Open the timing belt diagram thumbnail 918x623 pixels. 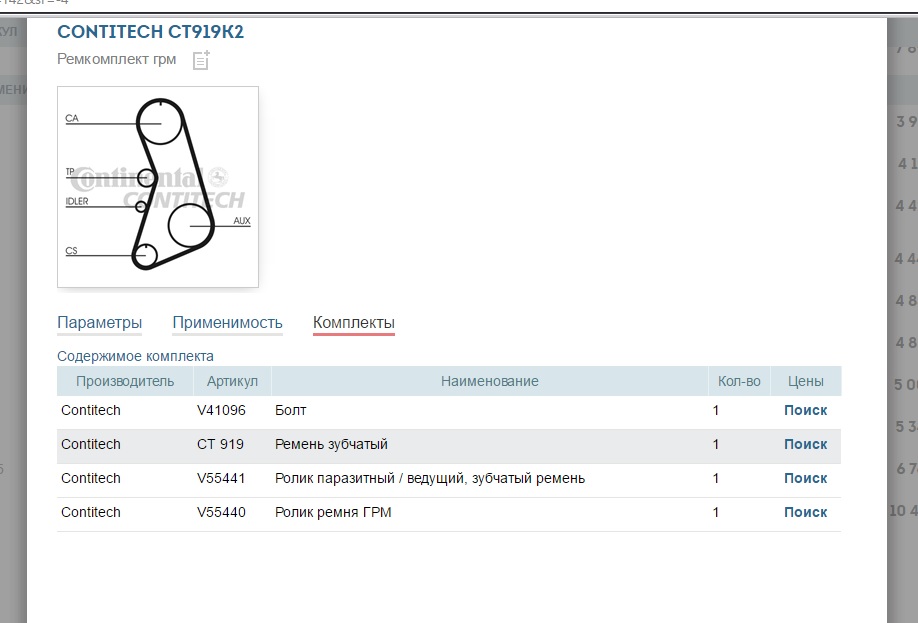[x=158, y=187]
